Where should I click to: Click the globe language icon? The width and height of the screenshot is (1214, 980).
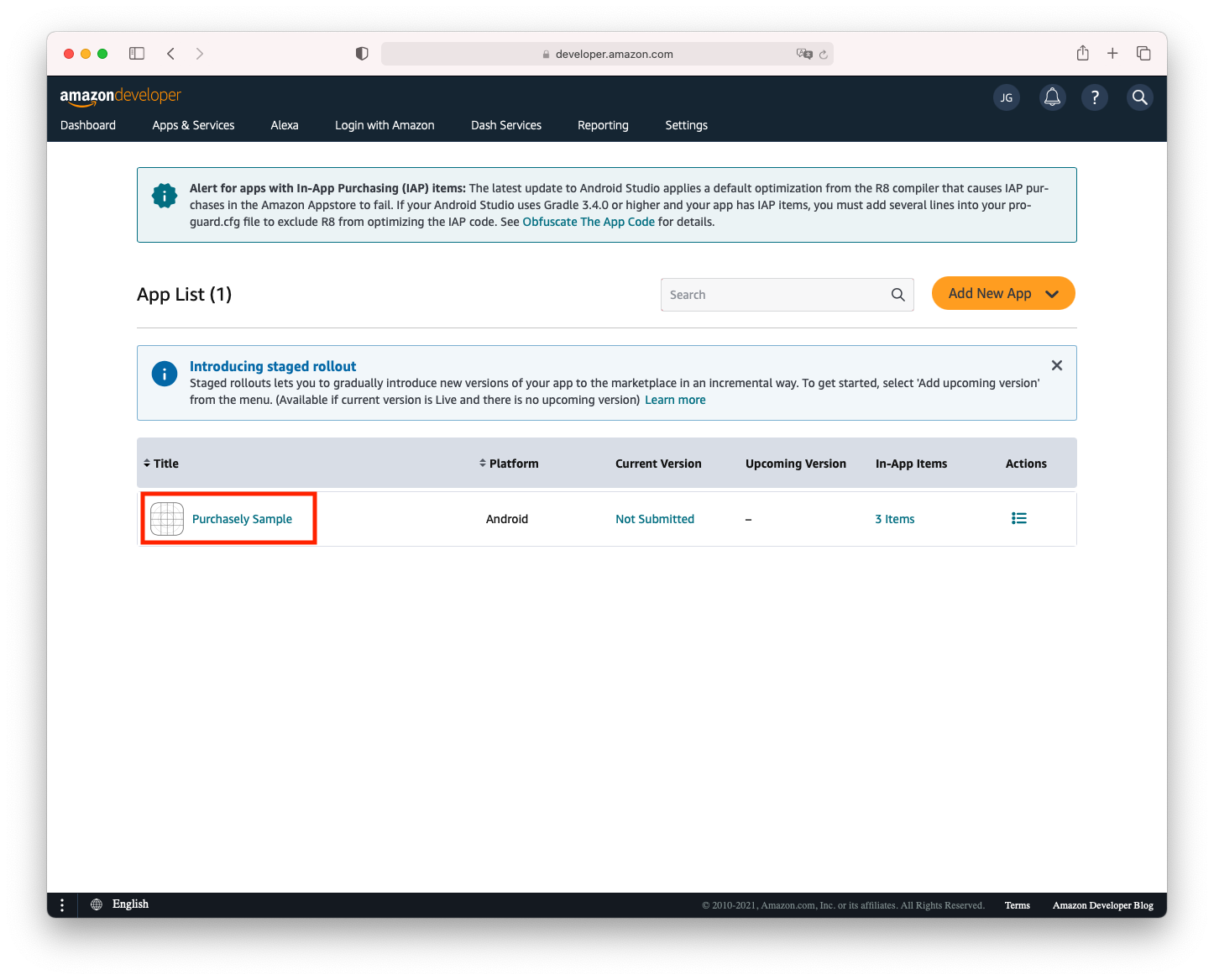[97, 904]
